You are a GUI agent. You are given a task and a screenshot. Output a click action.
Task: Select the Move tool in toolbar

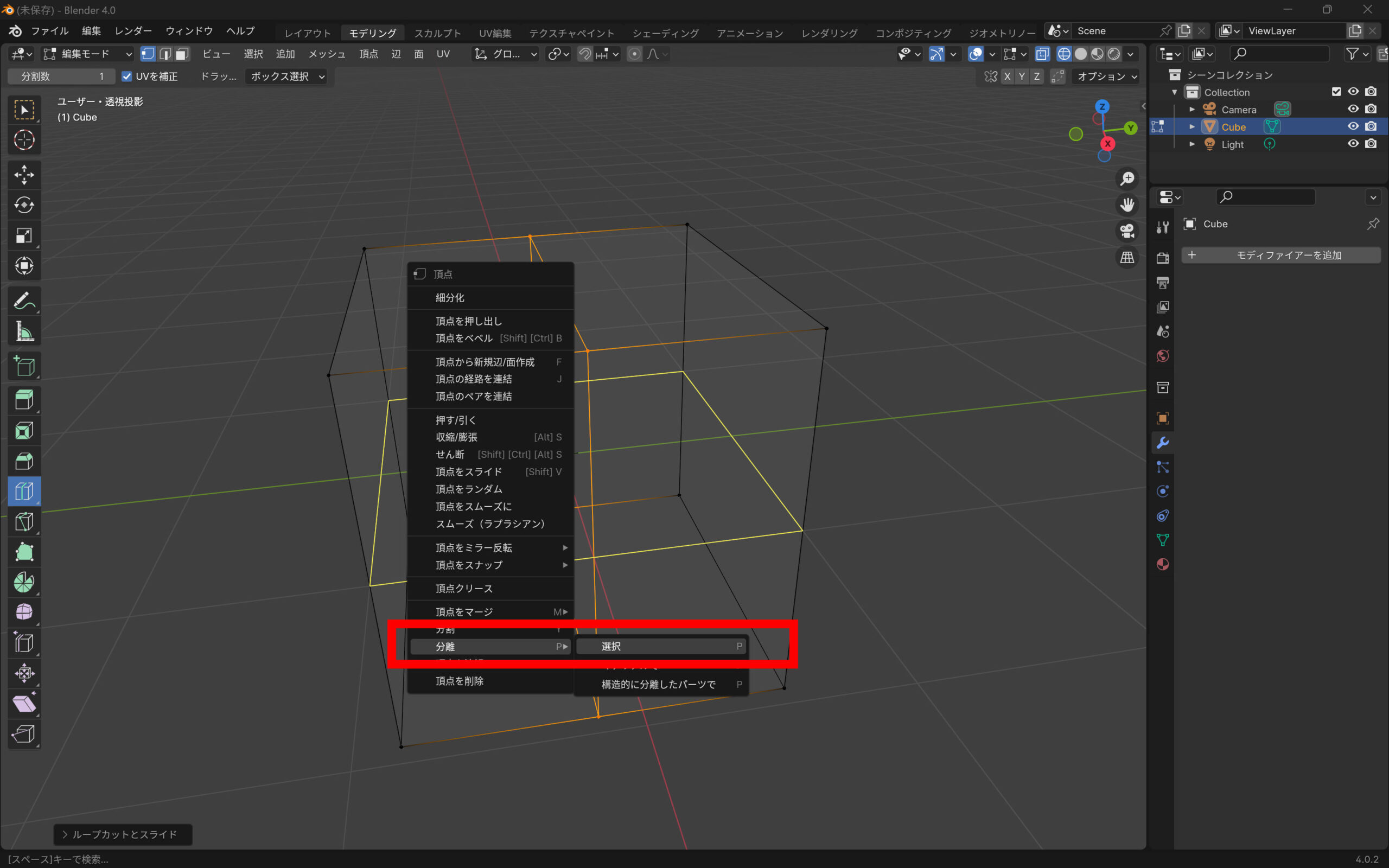pos(24,175)
